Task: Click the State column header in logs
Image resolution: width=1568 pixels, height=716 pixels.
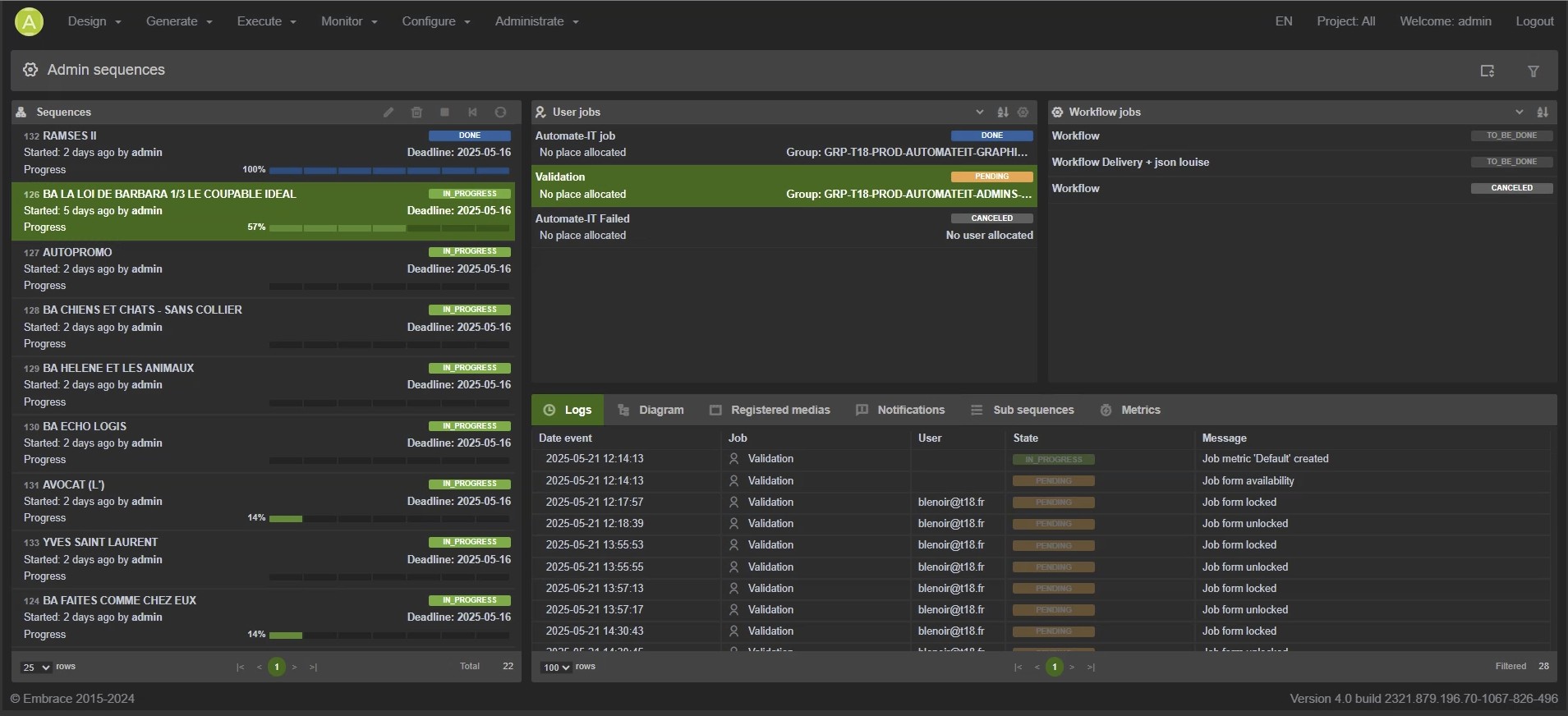Action: [1026, 438]
